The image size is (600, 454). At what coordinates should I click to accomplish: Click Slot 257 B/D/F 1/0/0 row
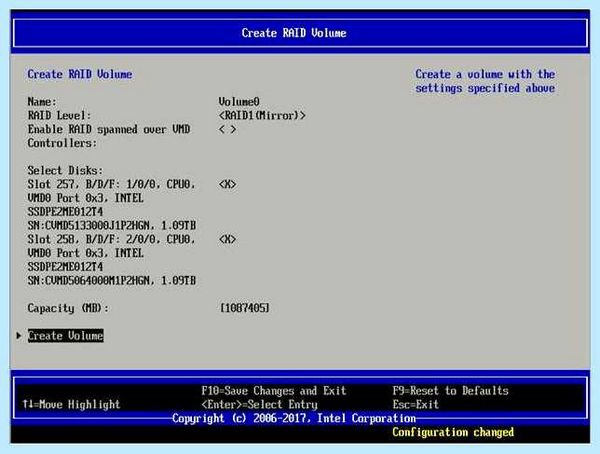[x=111, y=185]
